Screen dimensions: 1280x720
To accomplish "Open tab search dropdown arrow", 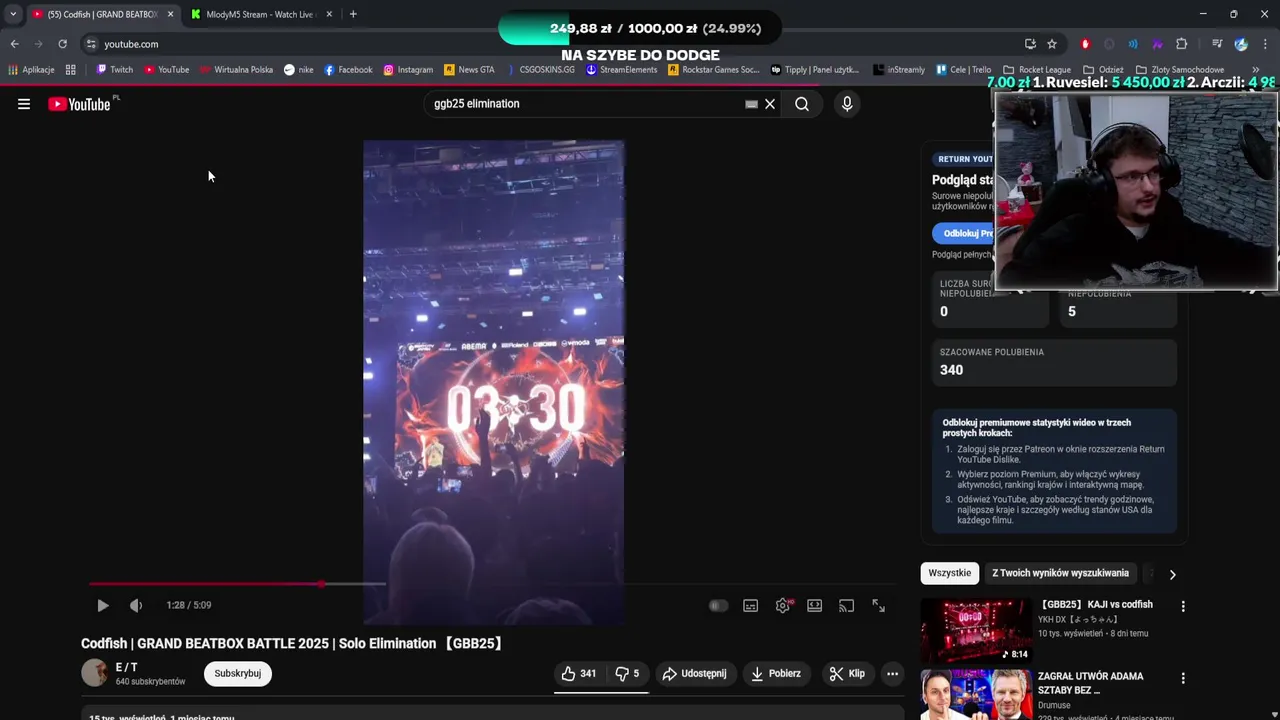I will (13, 14).
